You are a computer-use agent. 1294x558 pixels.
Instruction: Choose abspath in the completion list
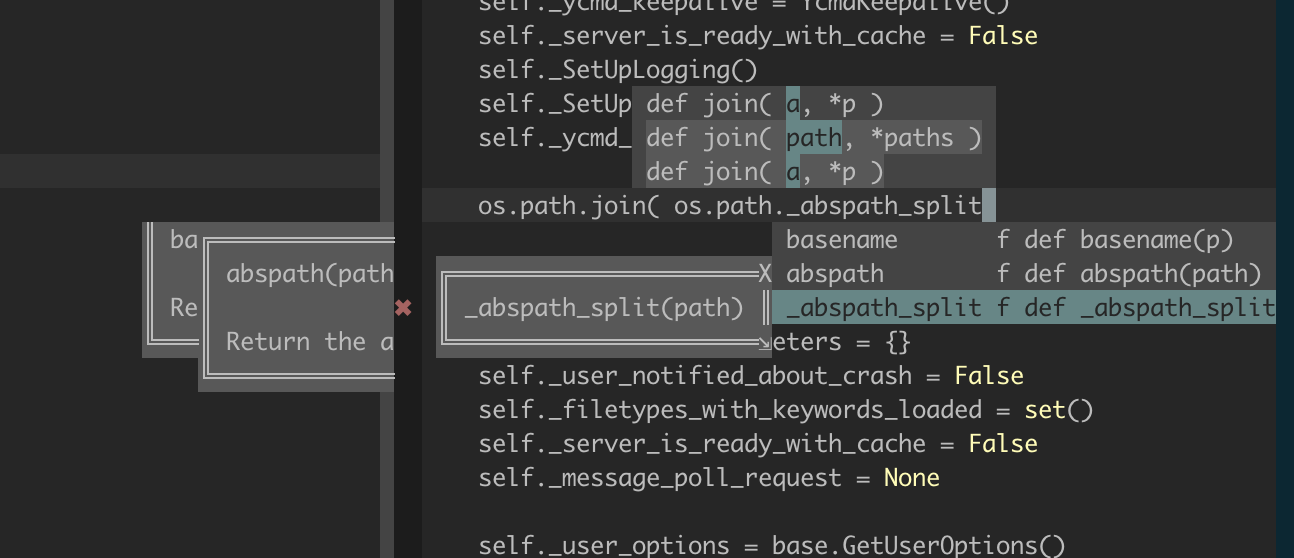pyautogui.click(x=834, y=274)
